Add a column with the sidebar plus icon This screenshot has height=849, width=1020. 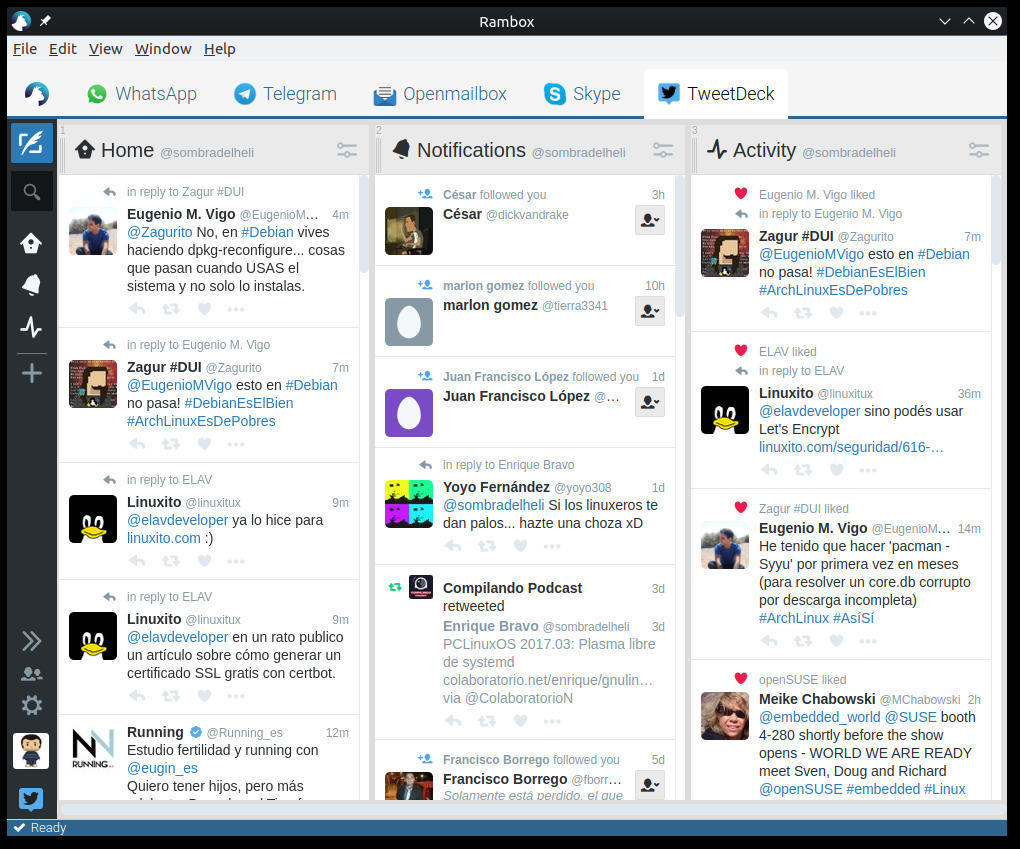click(31, 373)
